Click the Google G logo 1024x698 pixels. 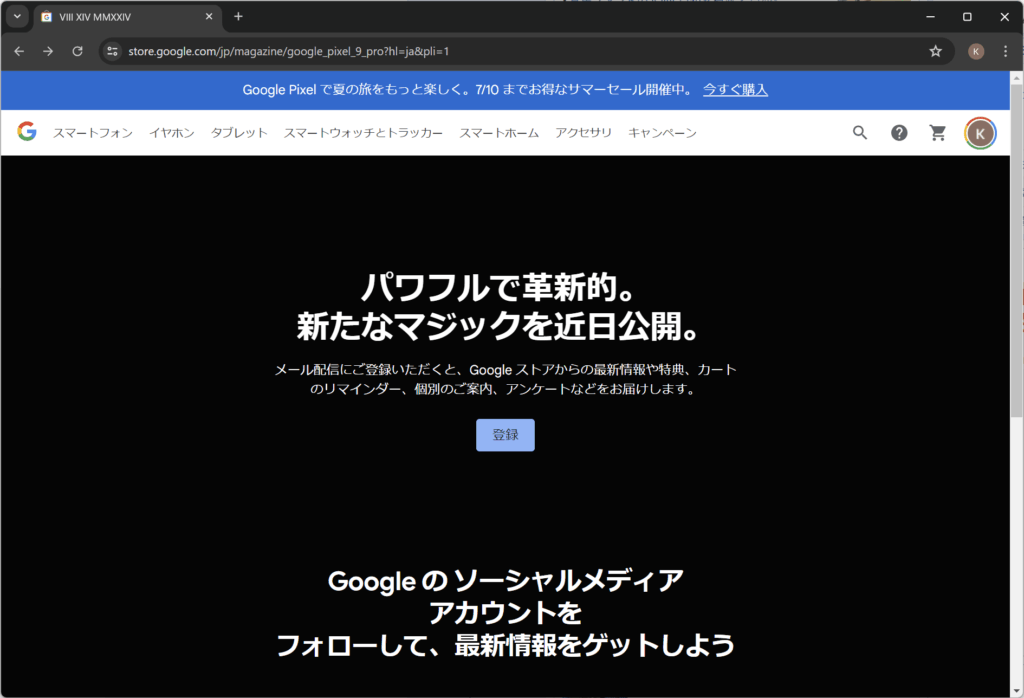(27, 132)
